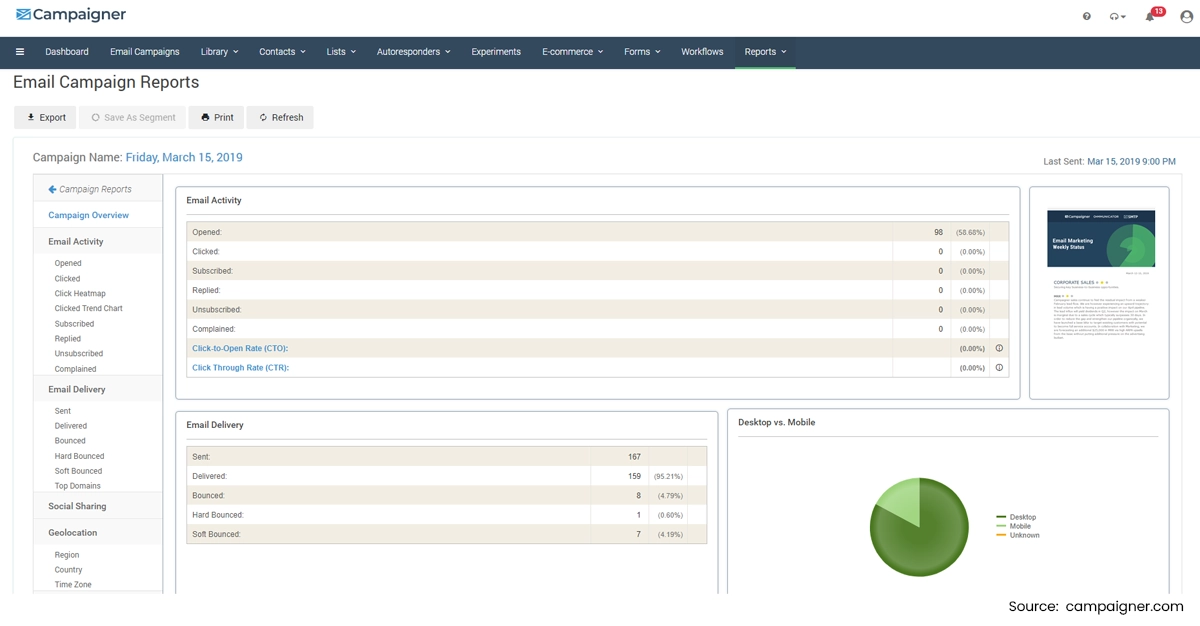Click Mobile legend color swatch
This screenshot has width=1200, height=626.
tap(1002, 526)
